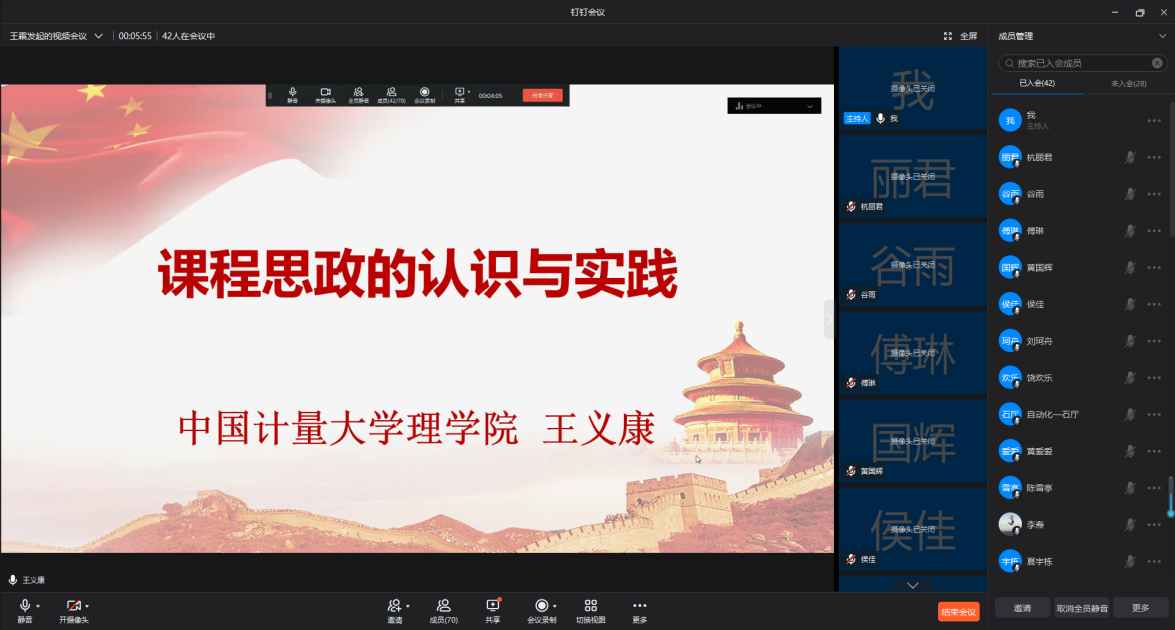This screenshot has height=630, width=1175.
Task: Select the 丽君 video tile
Action: click(912, 177)
